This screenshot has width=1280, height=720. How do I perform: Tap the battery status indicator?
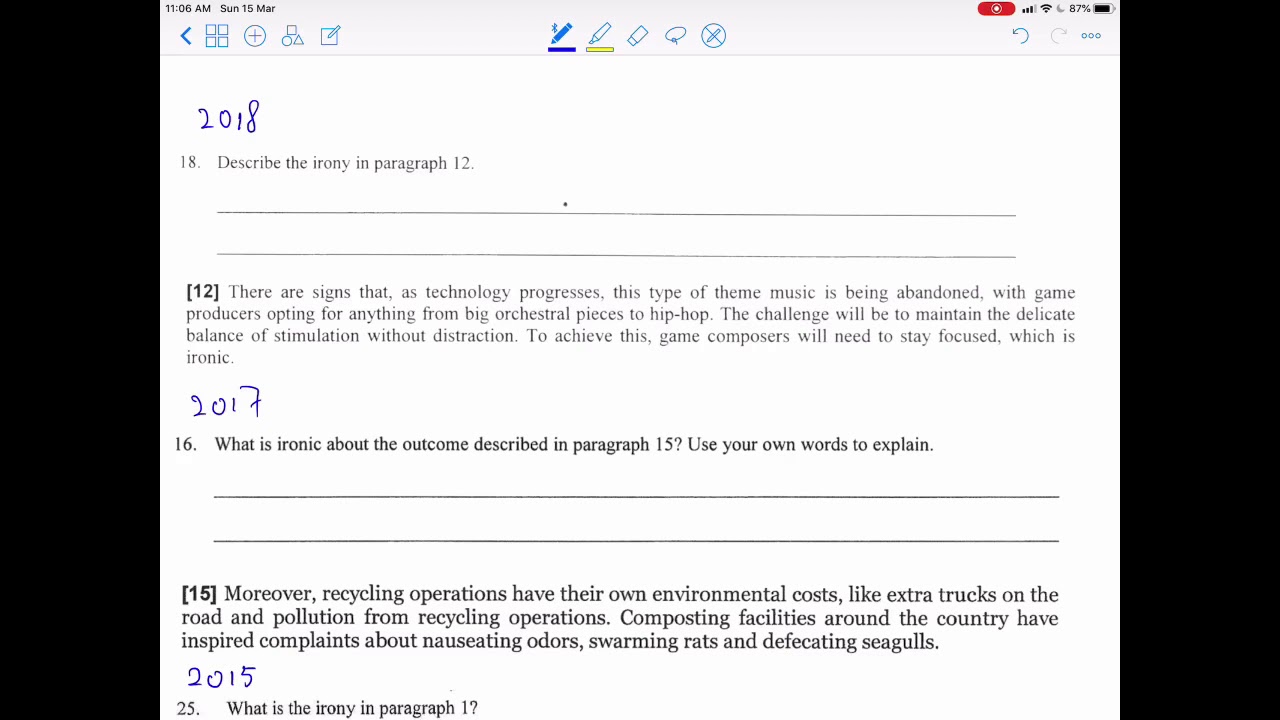1104,9
